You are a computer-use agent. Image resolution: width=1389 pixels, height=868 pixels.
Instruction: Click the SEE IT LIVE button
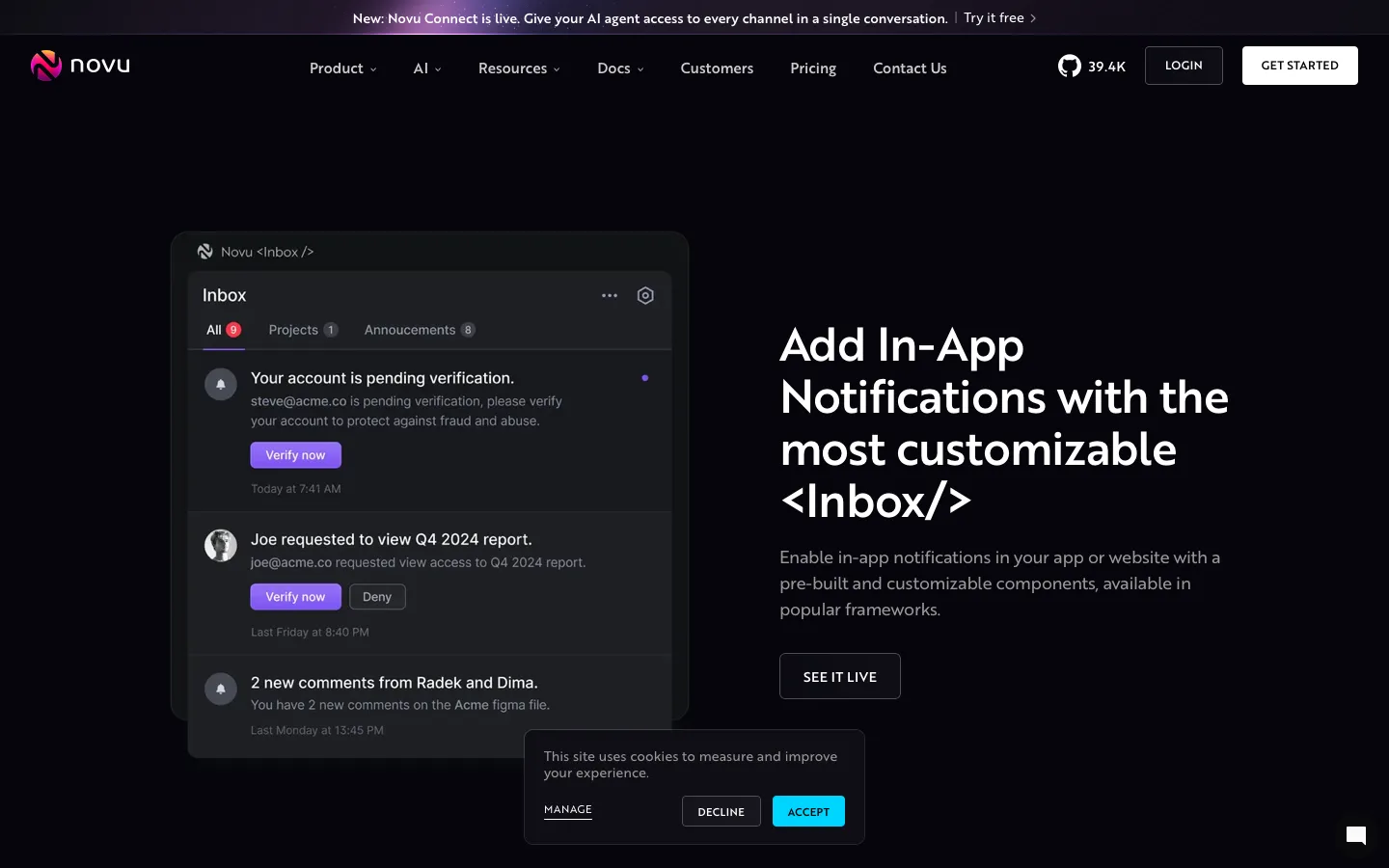click(840, 676)
